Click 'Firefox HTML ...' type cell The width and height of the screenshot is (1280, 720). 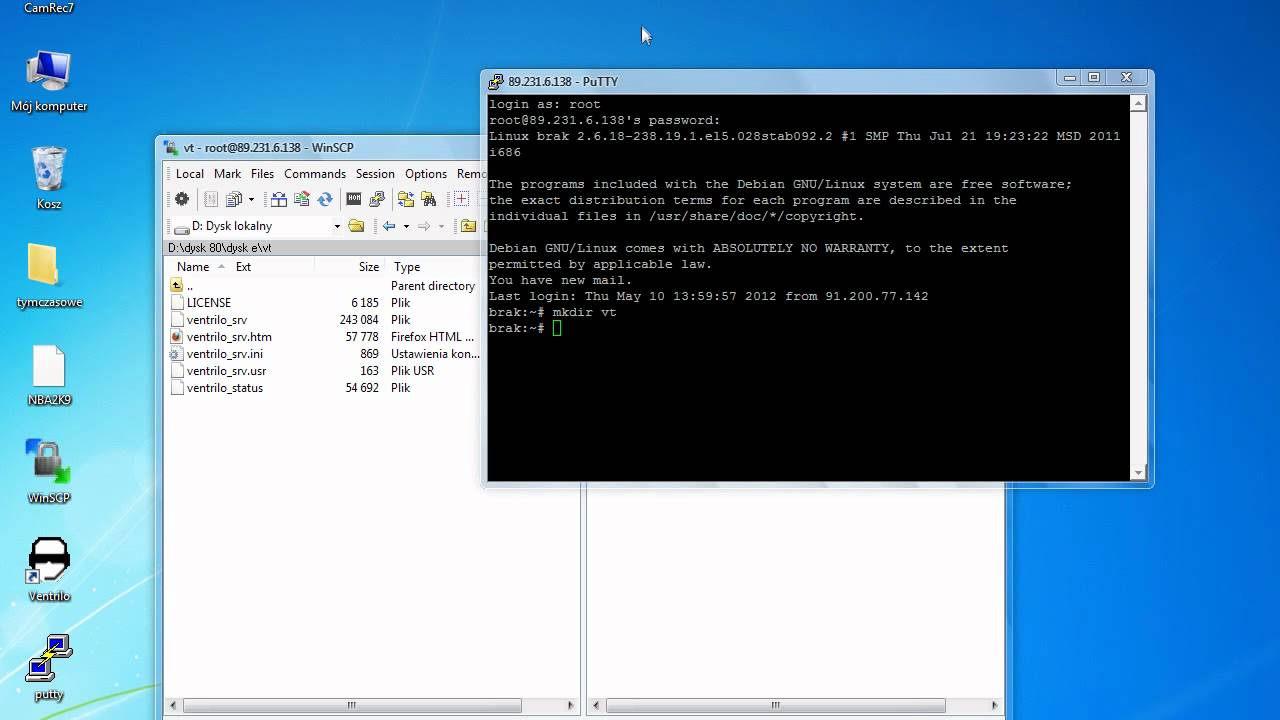point(432,337)
